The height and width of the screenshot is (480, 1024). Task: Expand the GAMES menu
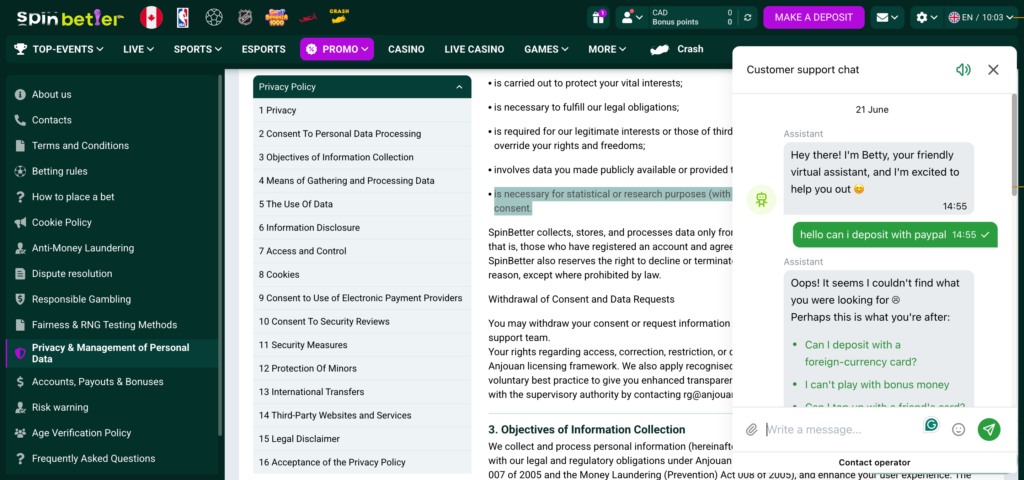tap(546, 49)
